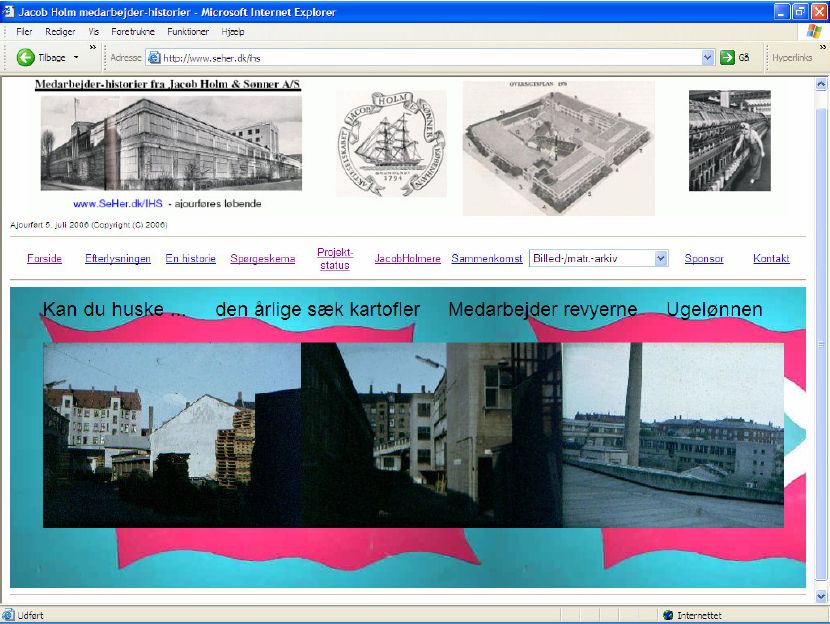Open the Efterlysningen link
Viewport: 830px width, 624px height.
click(118, 258)
